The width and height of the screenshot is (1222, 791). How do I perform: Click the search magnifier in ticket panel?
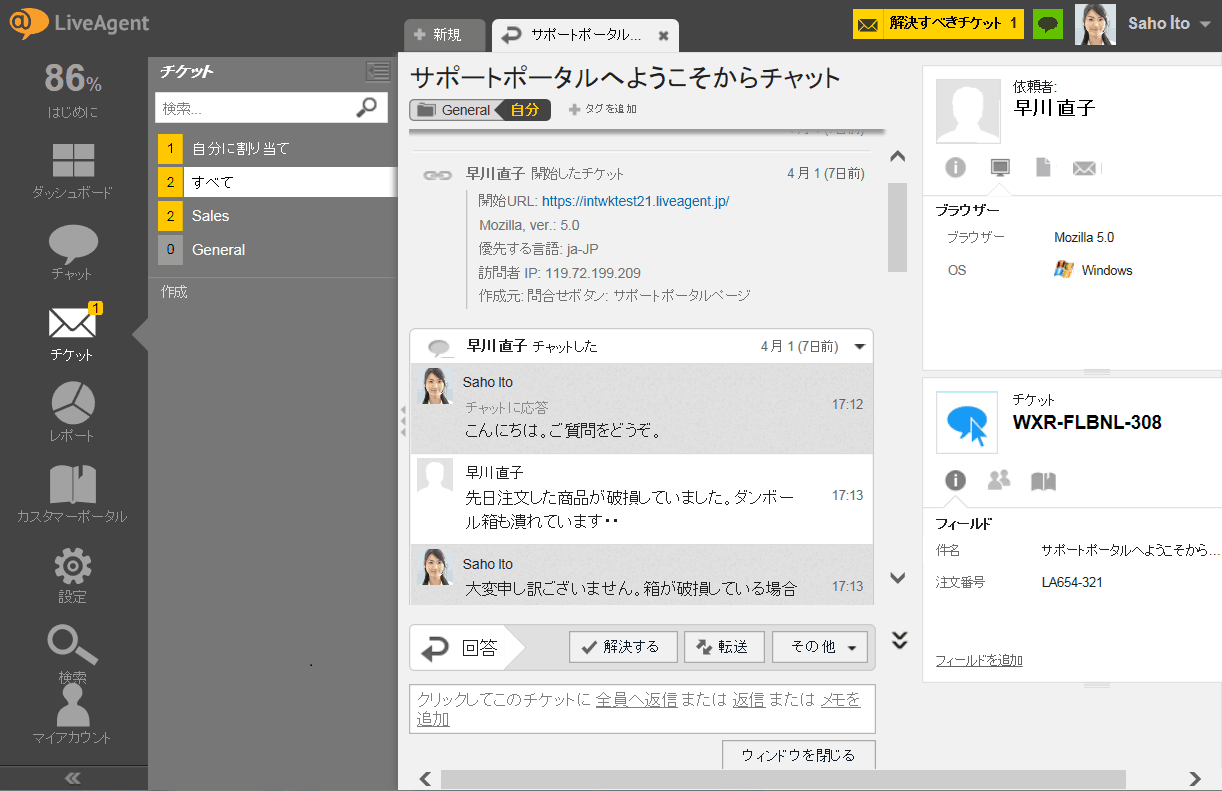point(367,107)
